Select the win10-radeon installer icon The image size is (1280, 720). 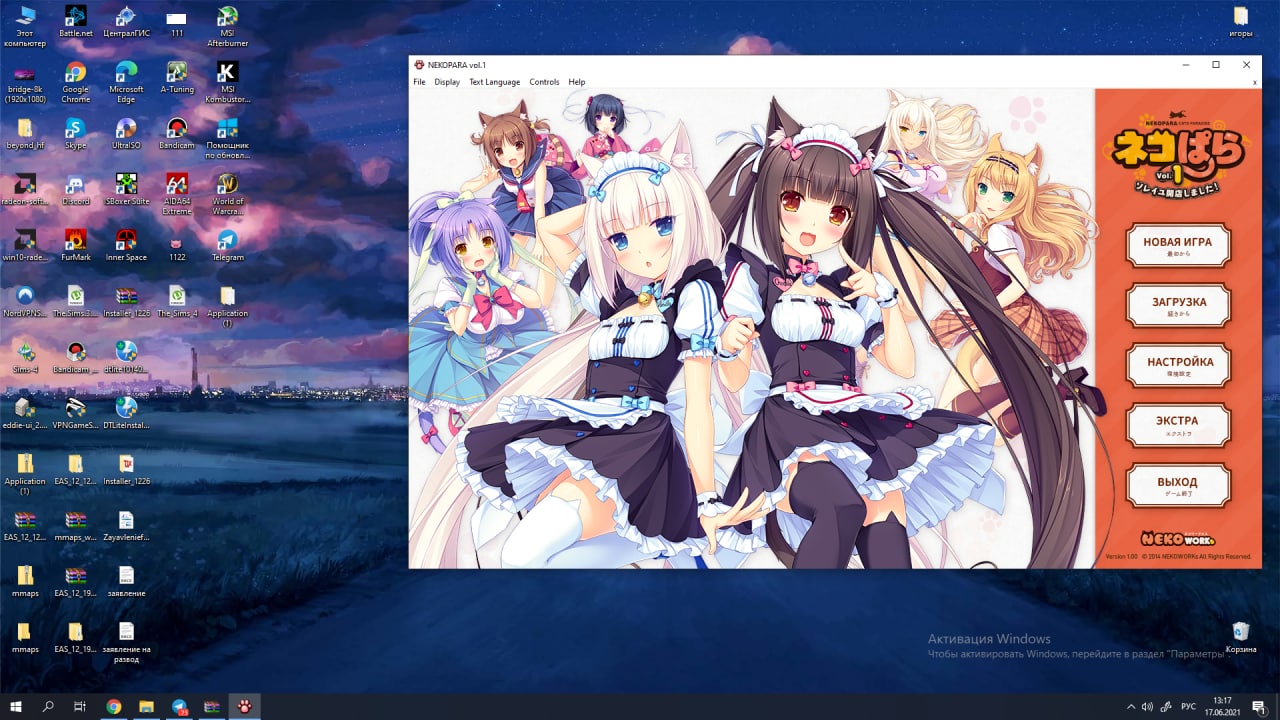pos(25,246)
